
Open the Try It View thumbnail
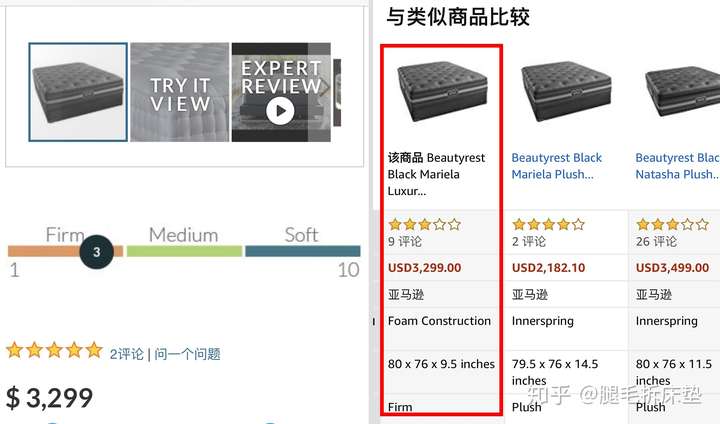pyautogui.click(x=180, y=92)
